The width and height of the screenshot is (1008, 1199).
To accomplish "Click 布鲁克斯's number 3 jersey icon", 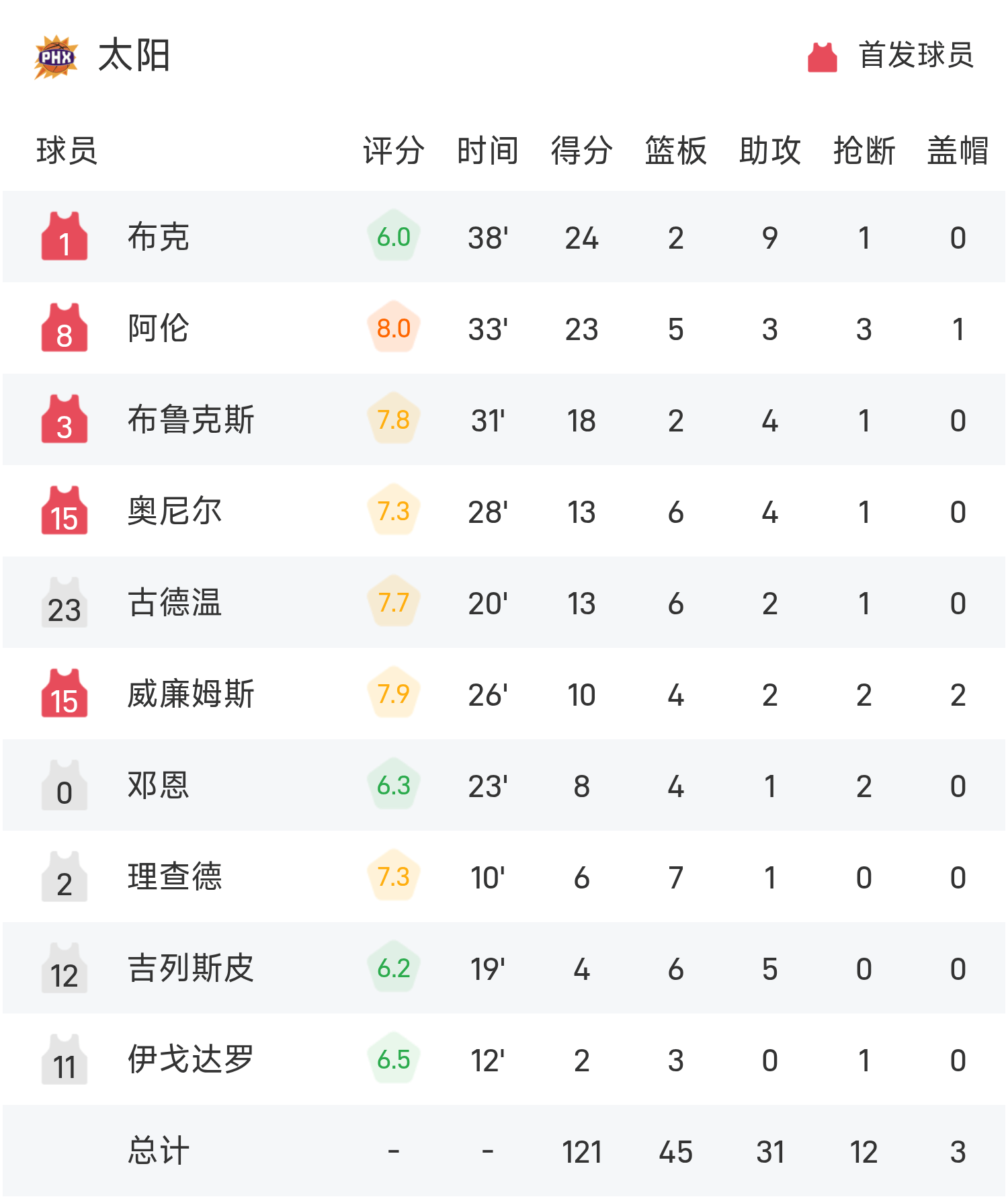I will coord(65,420).
